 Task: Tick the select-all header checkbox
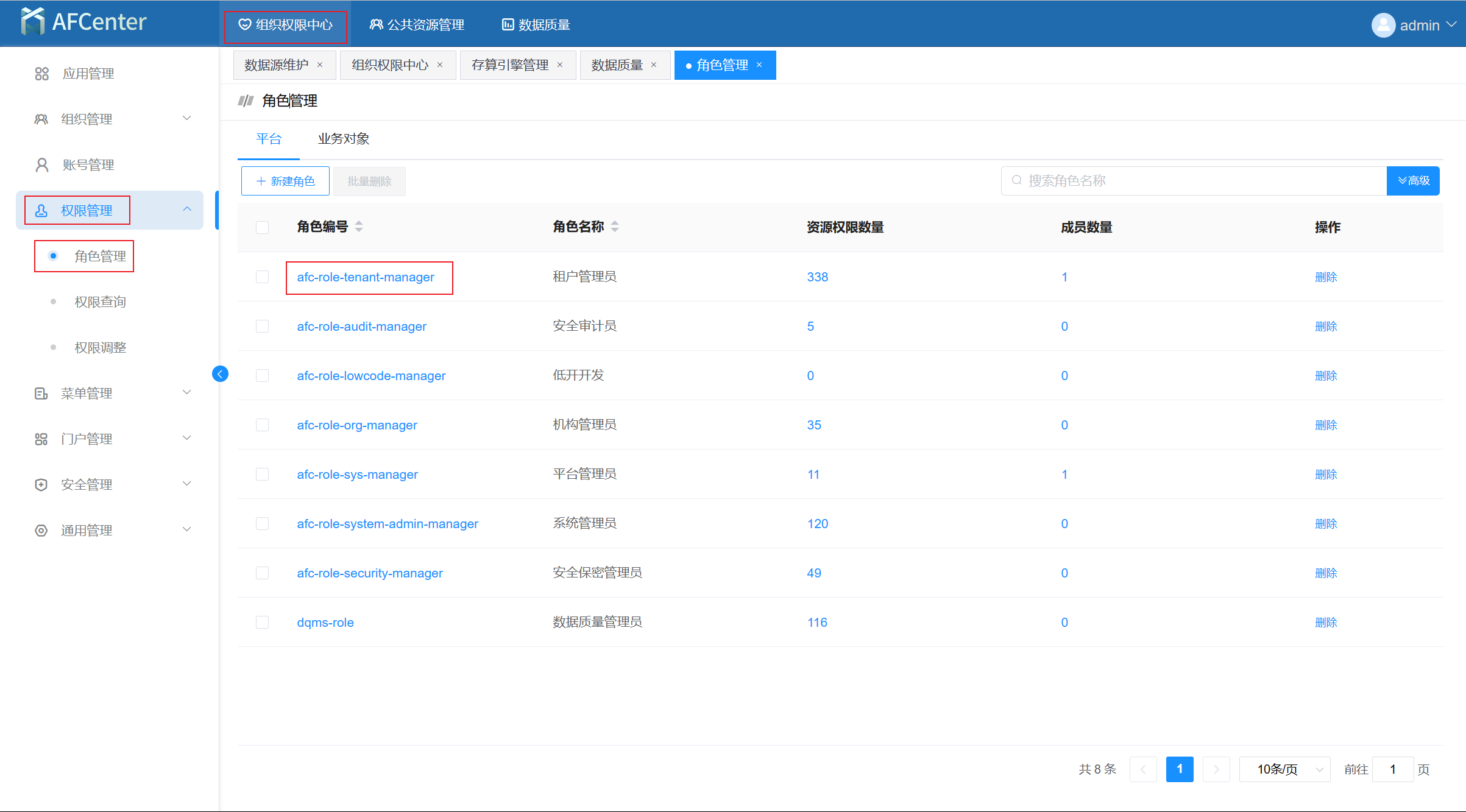[x=262, y=227]
